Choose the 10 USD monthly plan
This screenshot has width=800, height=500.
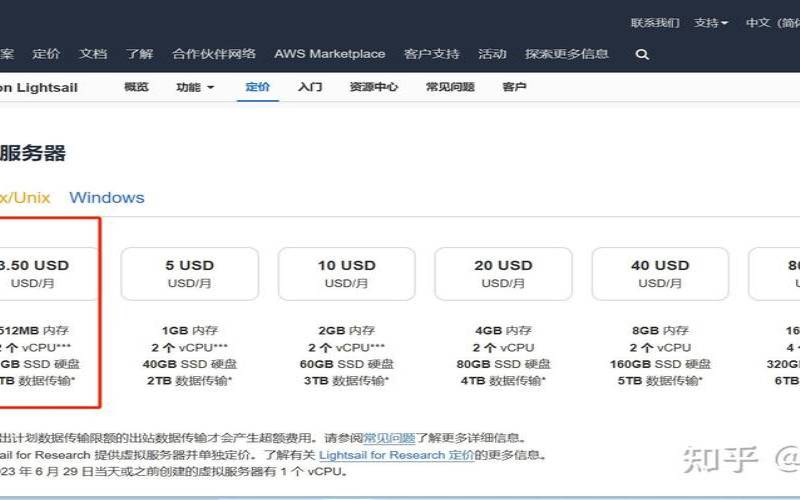pyautogui.click(x=346, y=273)
